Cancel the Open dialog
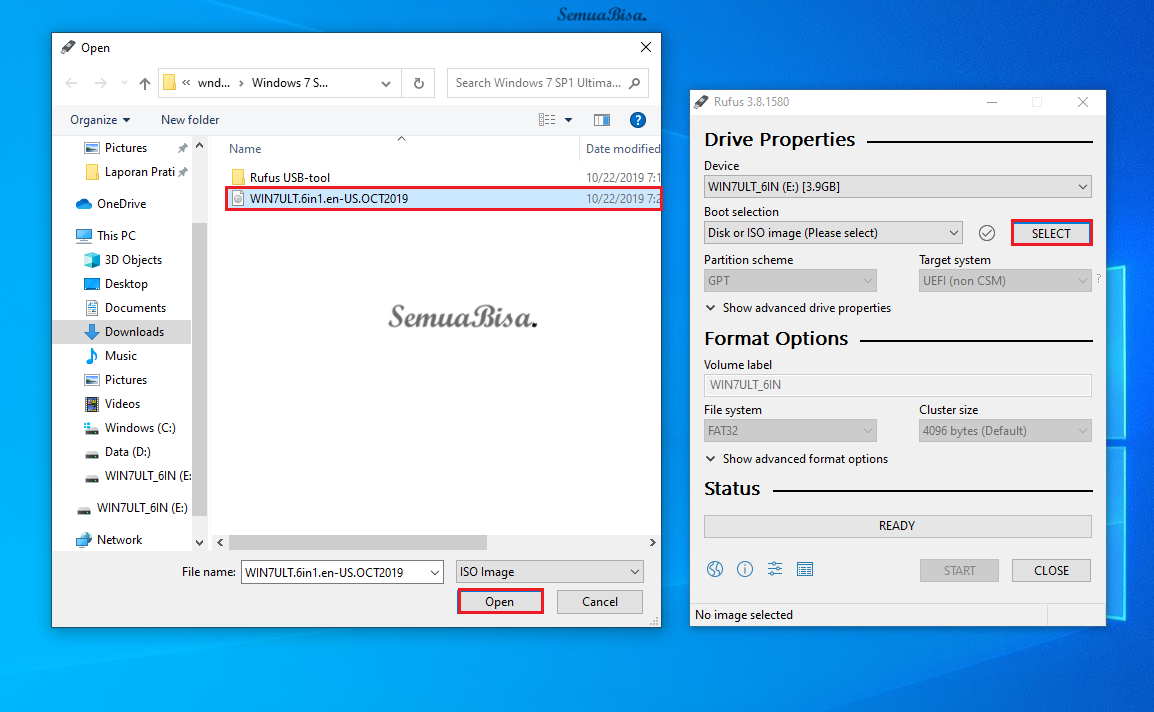 (600, 602)
